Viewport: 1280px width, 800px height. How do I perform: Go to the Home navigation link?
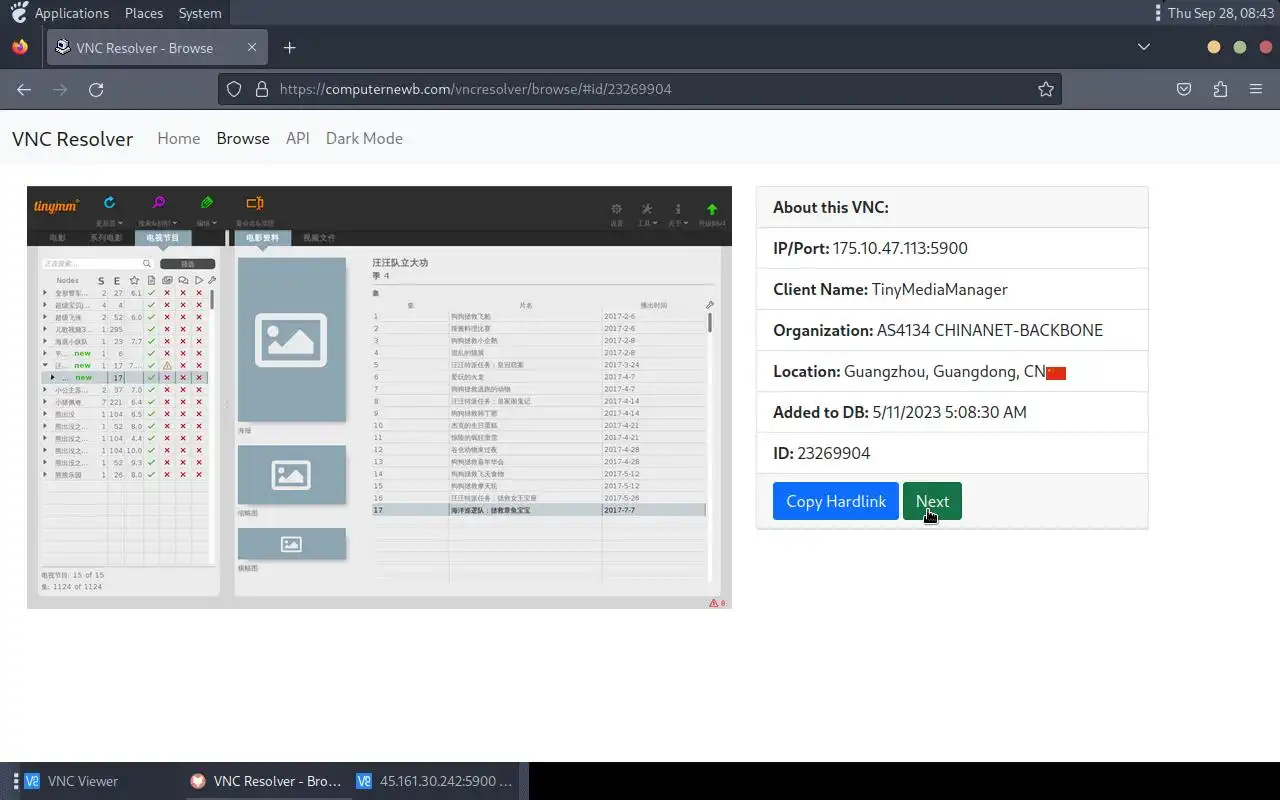click(179, 138)
